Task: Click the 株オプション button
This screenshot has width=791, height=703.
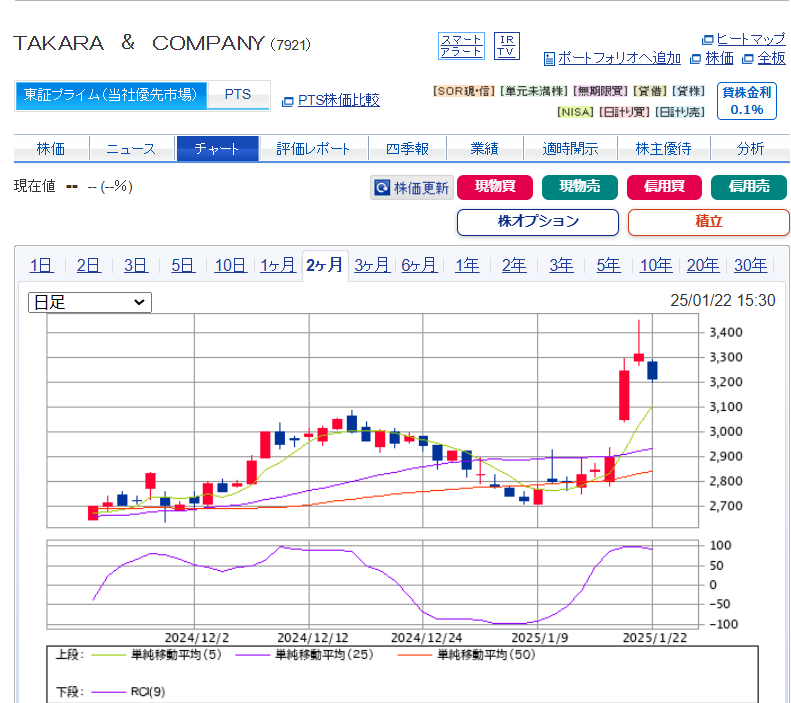Action: click(537, 221)
